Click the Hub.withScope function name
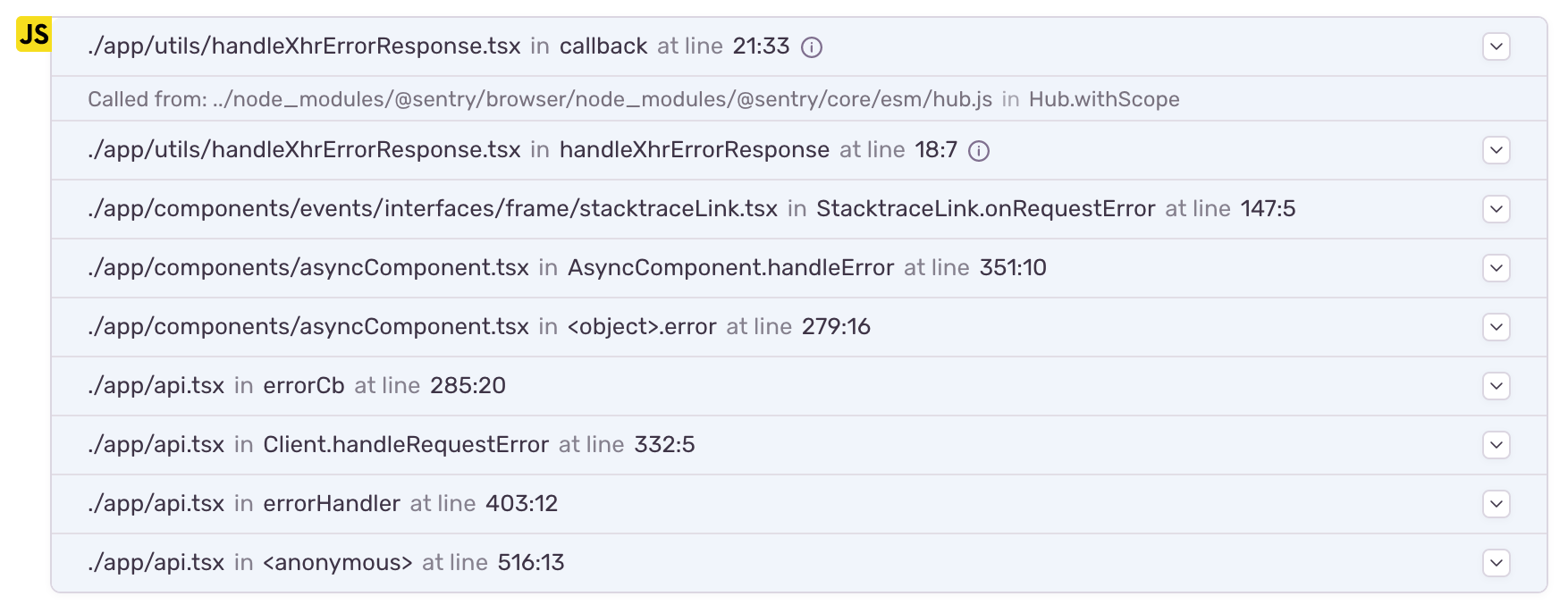The height and width of the screenshot is (613, 1568). [1104, 99]
